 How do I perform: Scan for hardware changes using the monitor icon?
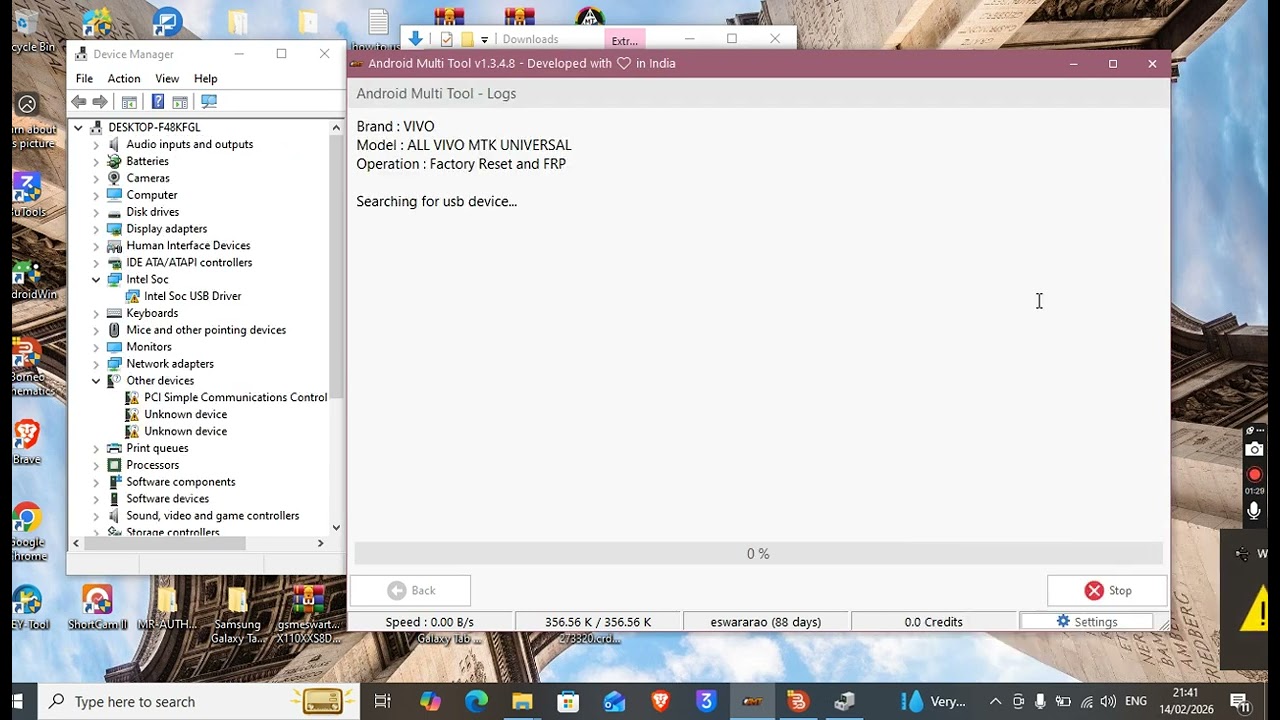click(209, 102)
